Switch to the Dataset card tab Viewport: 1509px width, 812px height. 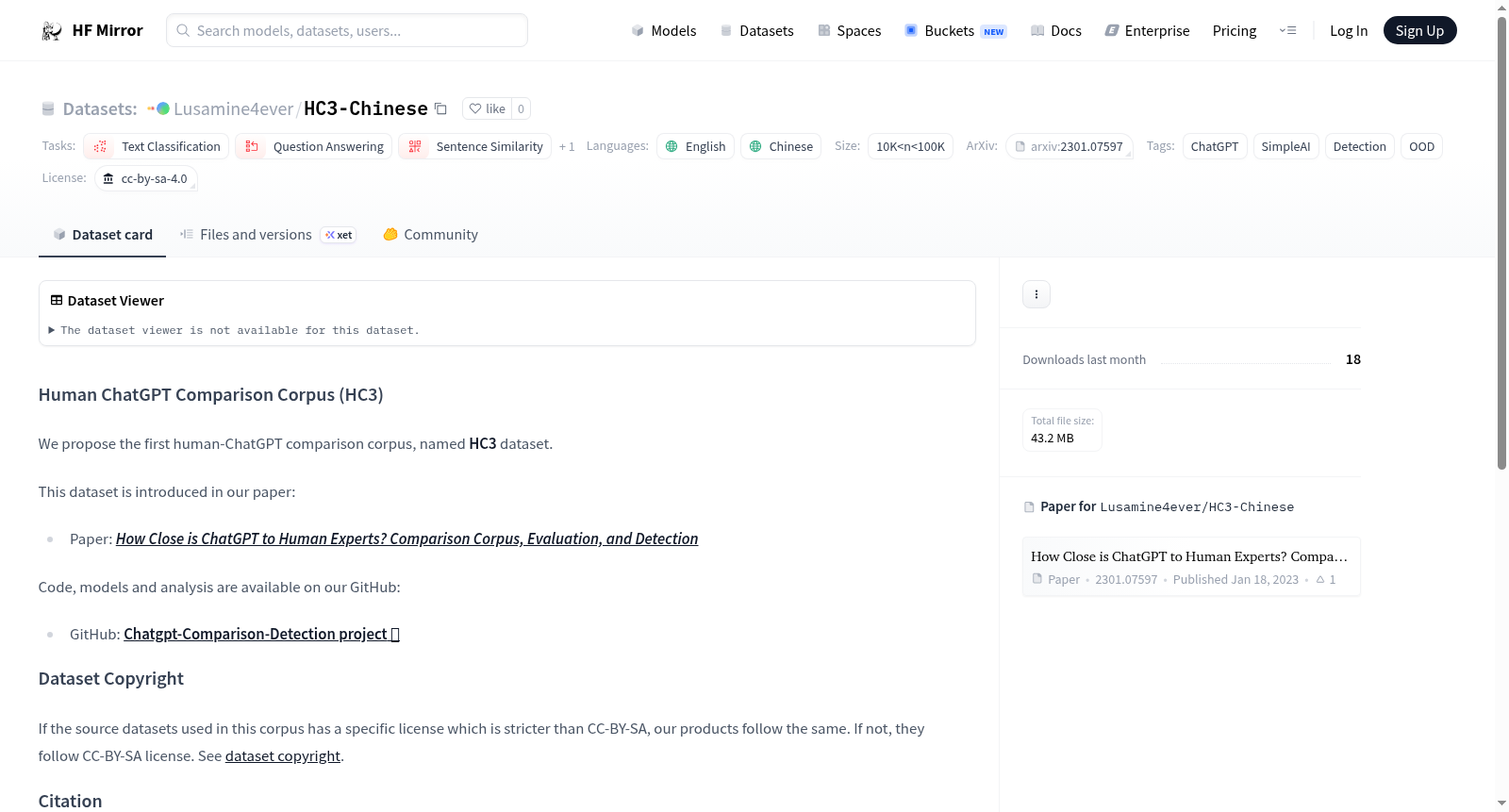tap(102, 235)
